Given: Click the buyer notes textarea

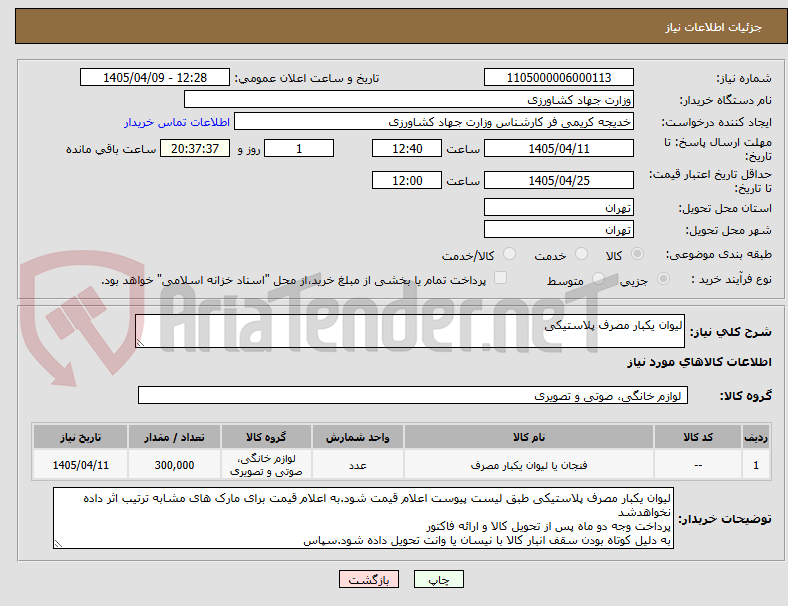Looking at the screenshot, I should tap(363, 518).
